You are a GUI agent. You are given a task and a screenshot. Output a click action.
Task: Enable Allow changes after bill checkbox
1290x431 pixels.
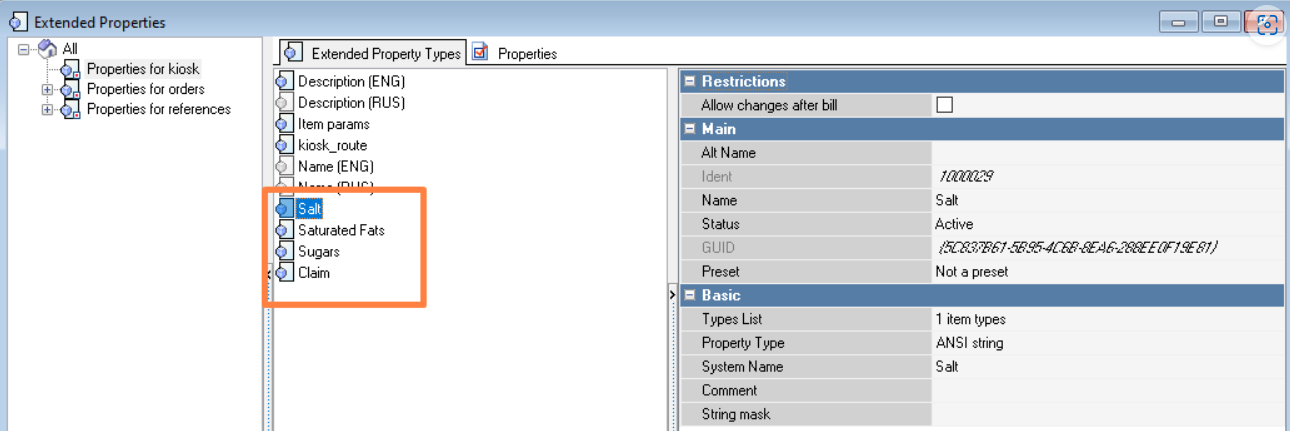(944, 105)
